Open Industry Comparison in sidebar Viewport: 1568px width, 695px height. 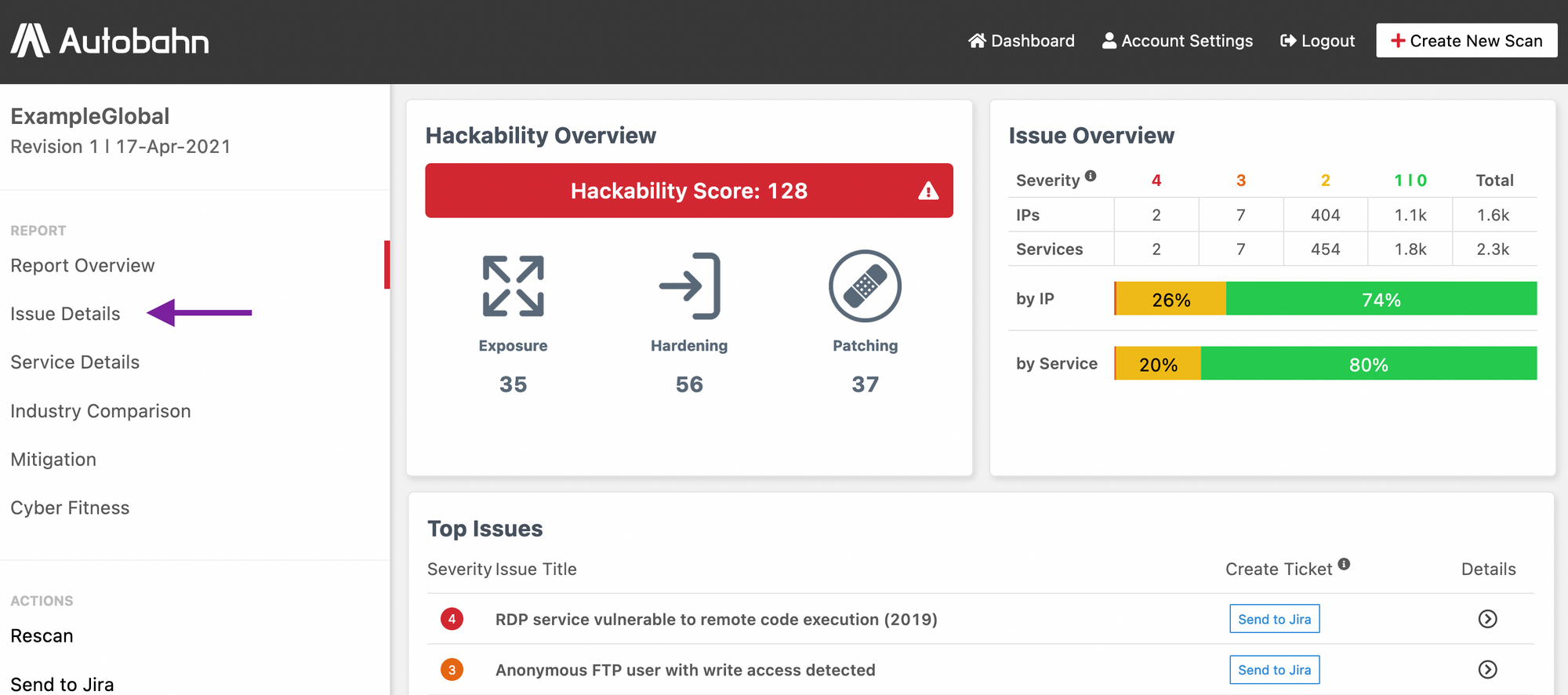(100, 411)
